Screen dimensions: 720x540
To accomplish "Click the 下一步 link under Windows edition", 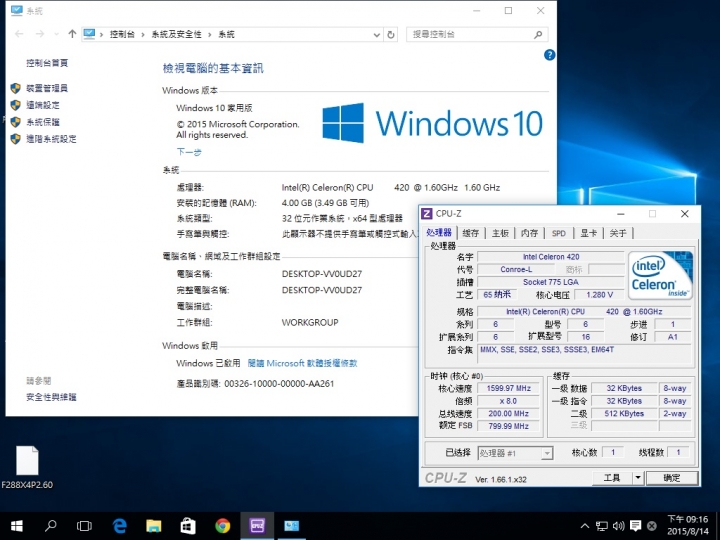I will tap(189, 152).
